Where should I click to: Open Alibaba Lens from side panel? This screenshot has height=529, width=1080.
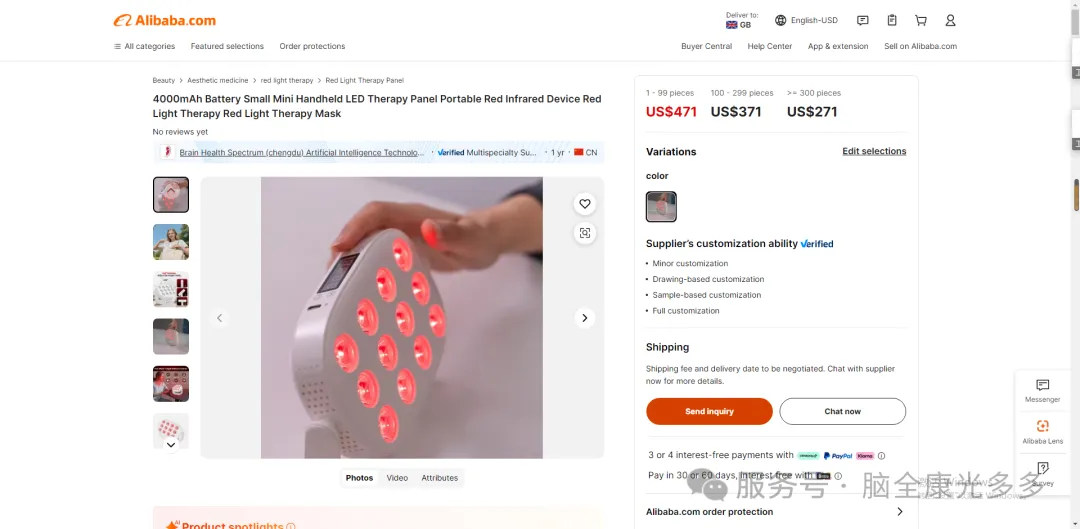tap(1042, 431)
